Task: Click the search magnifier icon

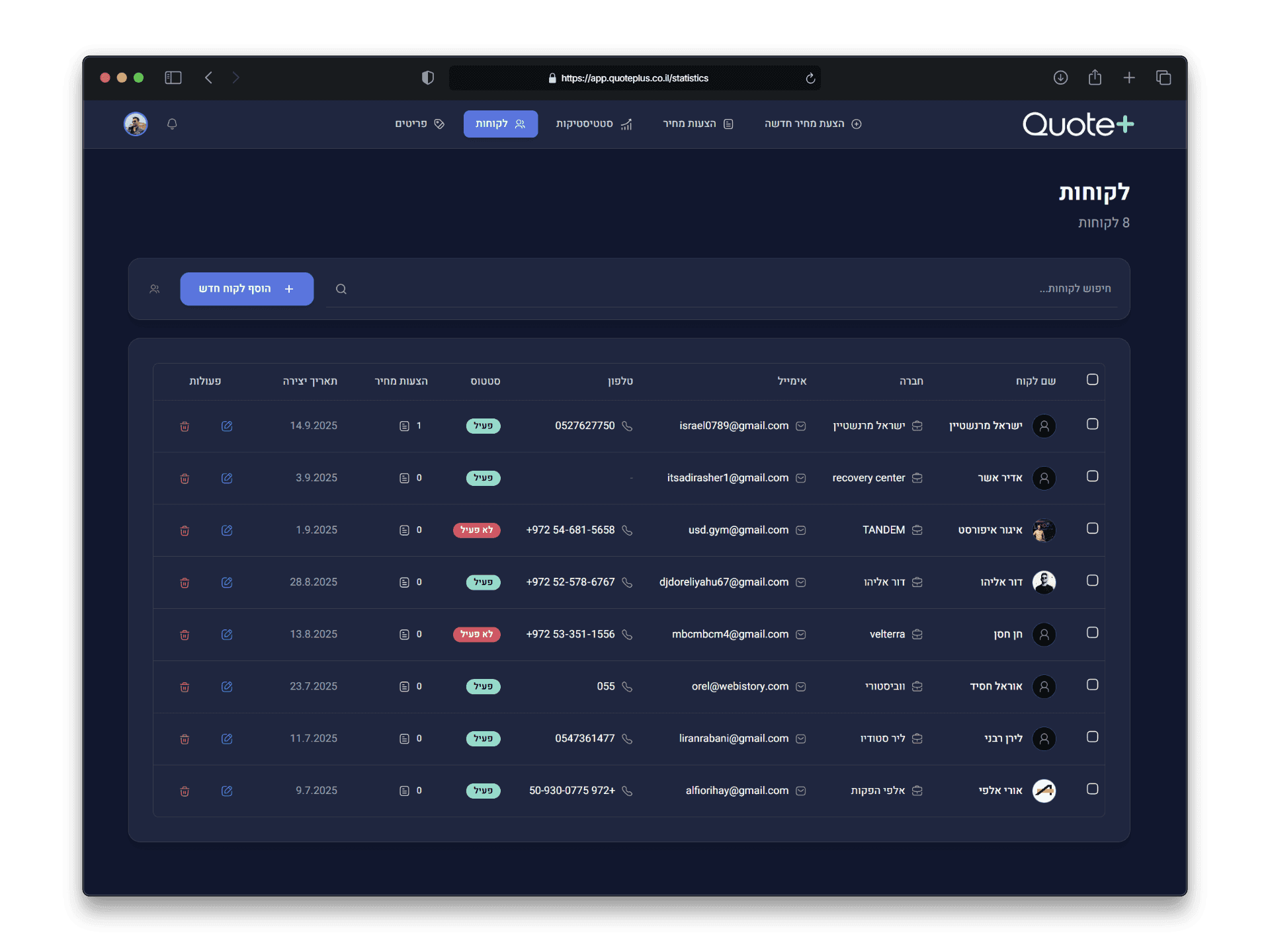Action: point(341,289)
